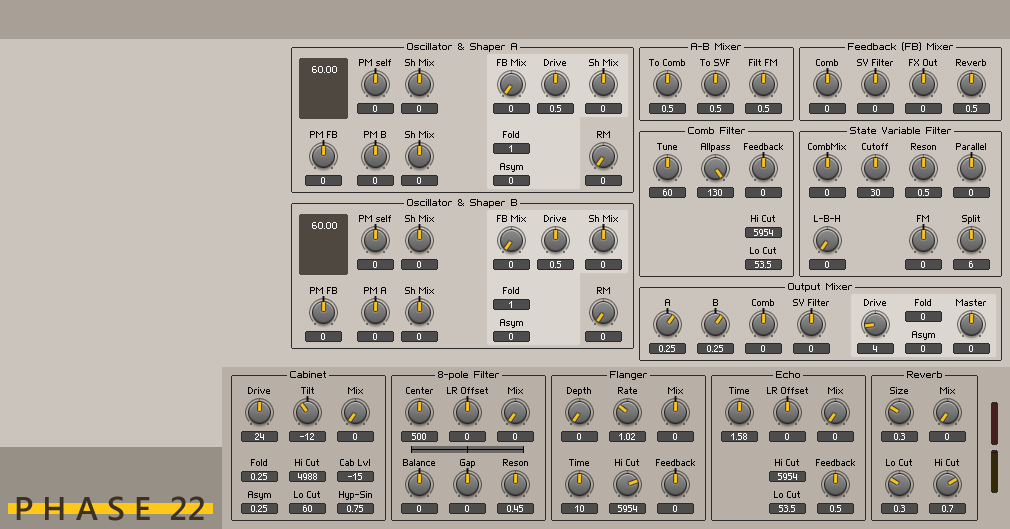Click the SV Filter knob in Feedback Mixer
1010x529 pixels.
(x=875, y=84)
